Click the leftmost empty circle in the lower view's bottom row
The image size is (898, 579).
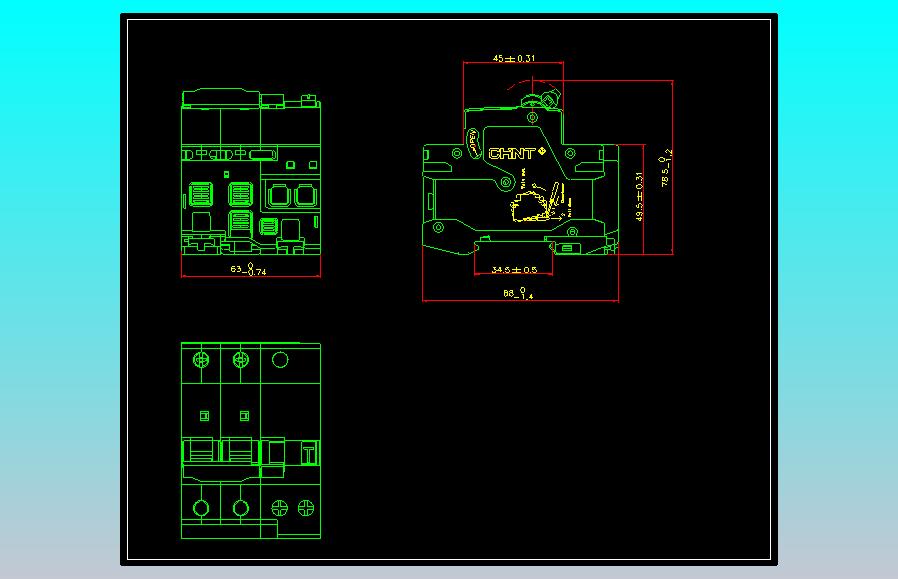[x=201, y=508]
